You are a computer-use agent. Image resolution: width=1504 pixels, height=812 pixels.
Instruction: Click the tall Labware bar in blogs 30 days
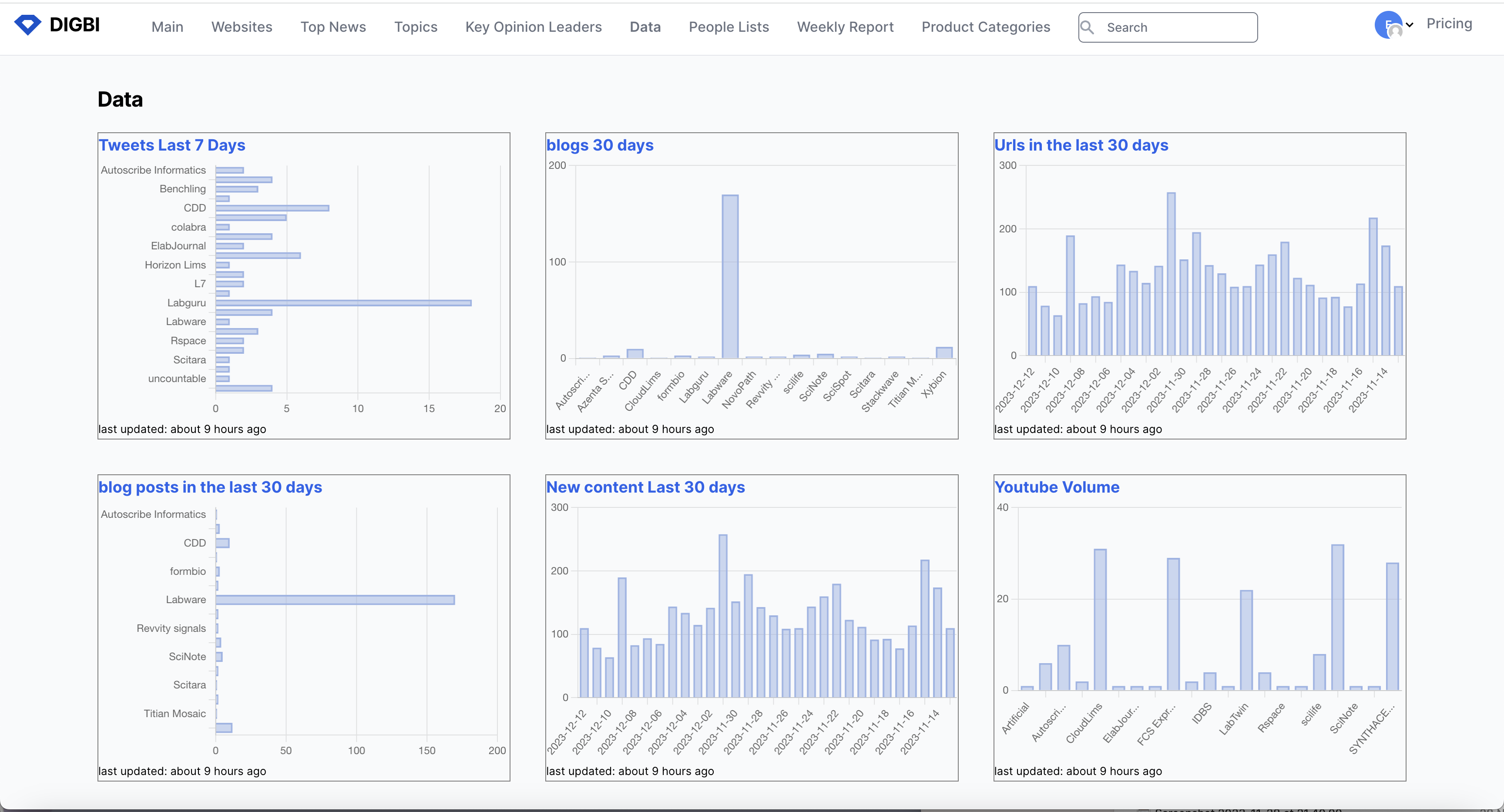pos(730,276)
